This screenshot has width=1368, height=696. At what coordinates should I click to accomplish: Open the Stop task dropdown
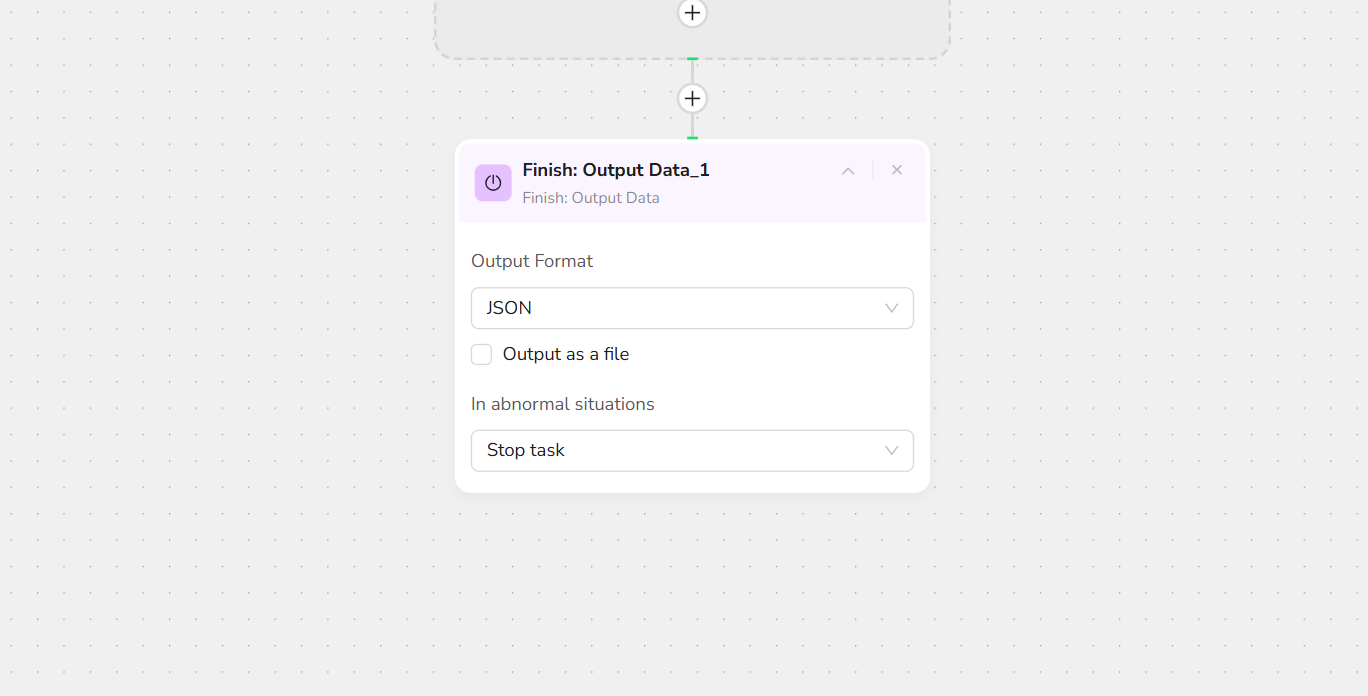(680, 450)
